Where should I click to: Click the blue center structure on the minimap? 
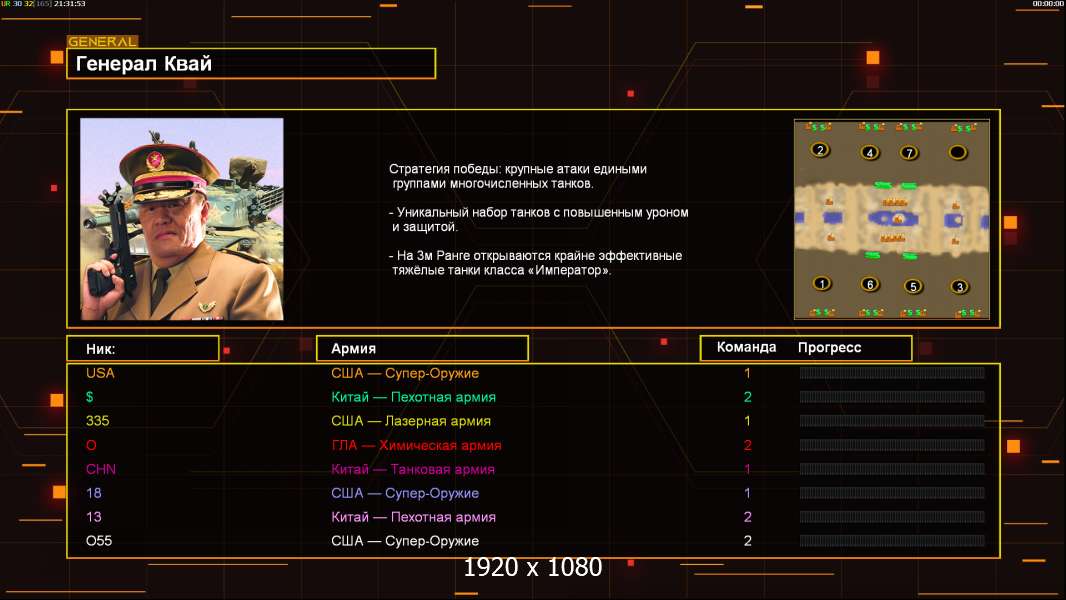(894, 219)
